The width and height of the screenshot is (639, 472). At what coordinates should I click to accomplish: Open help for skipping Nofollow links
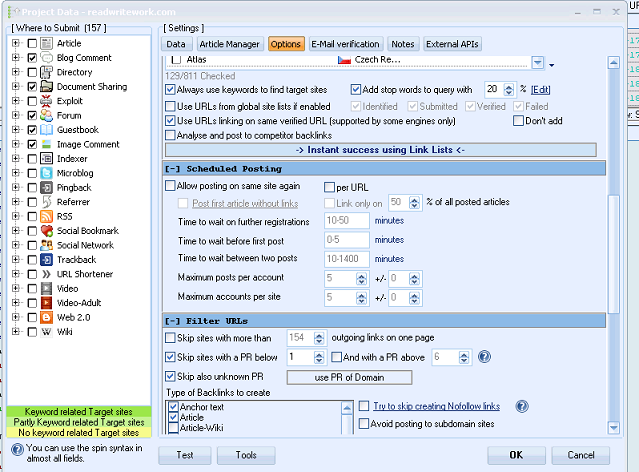click(x=522, y=406)
